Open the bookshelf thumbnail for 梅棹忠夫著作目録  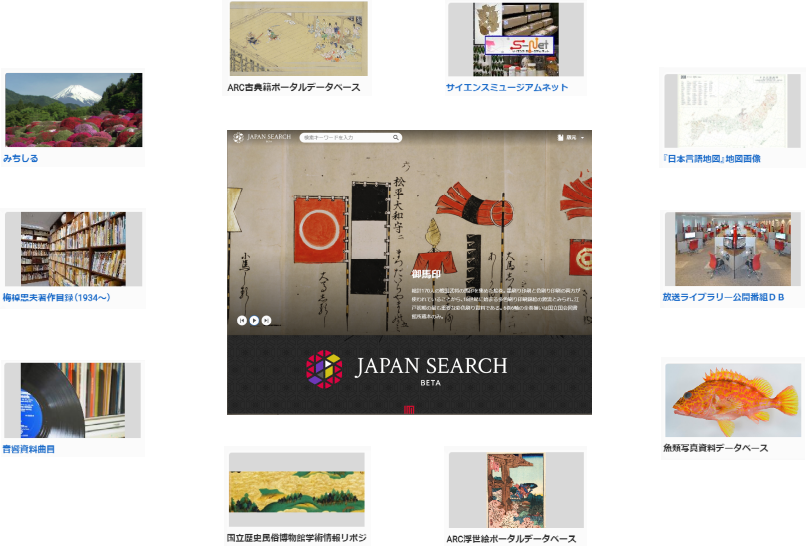[74, 249]
